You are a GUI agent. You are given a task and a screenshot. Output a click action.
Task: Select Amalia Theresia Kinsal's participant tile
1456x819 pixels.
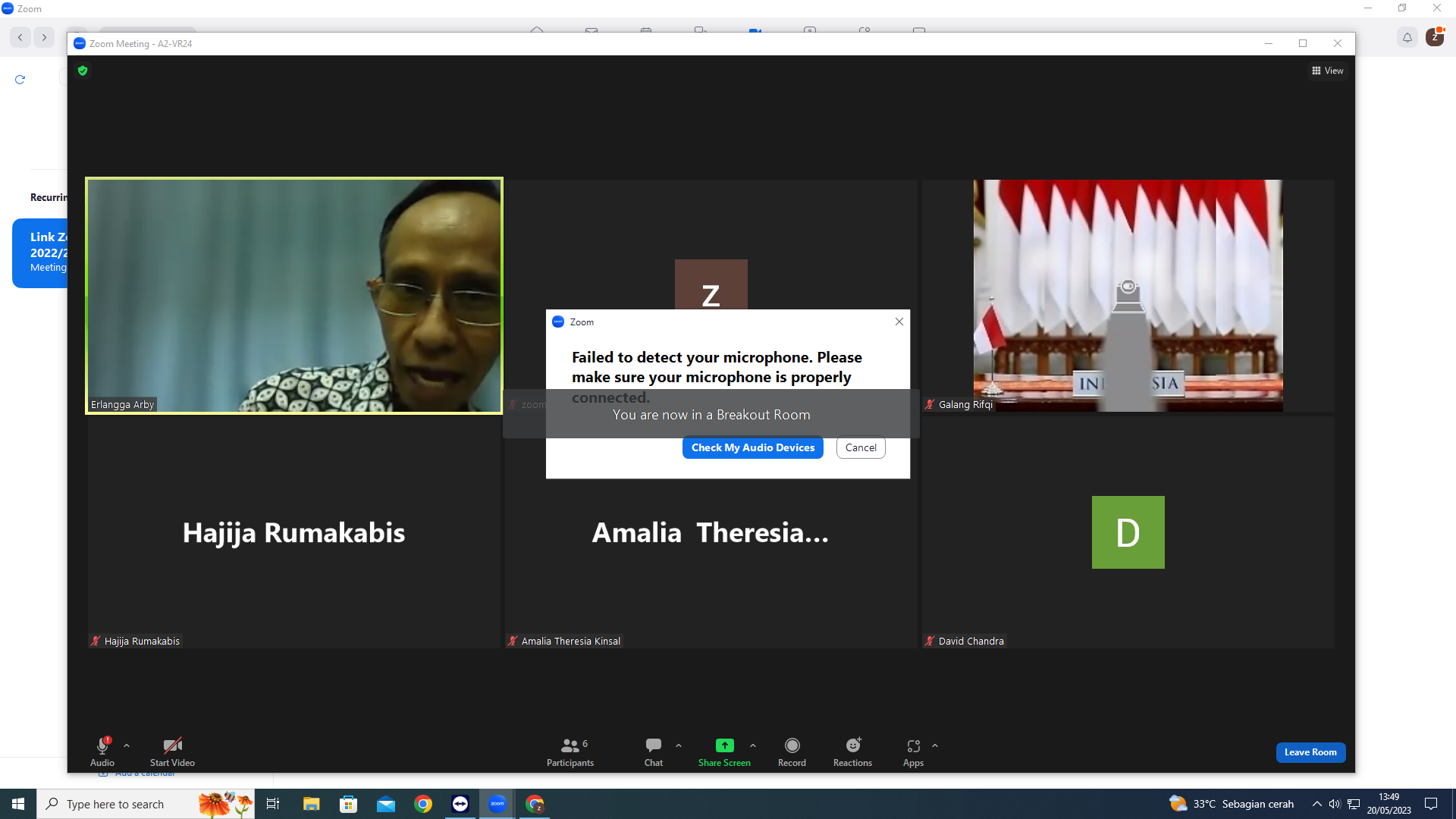(x=711, y=532)
